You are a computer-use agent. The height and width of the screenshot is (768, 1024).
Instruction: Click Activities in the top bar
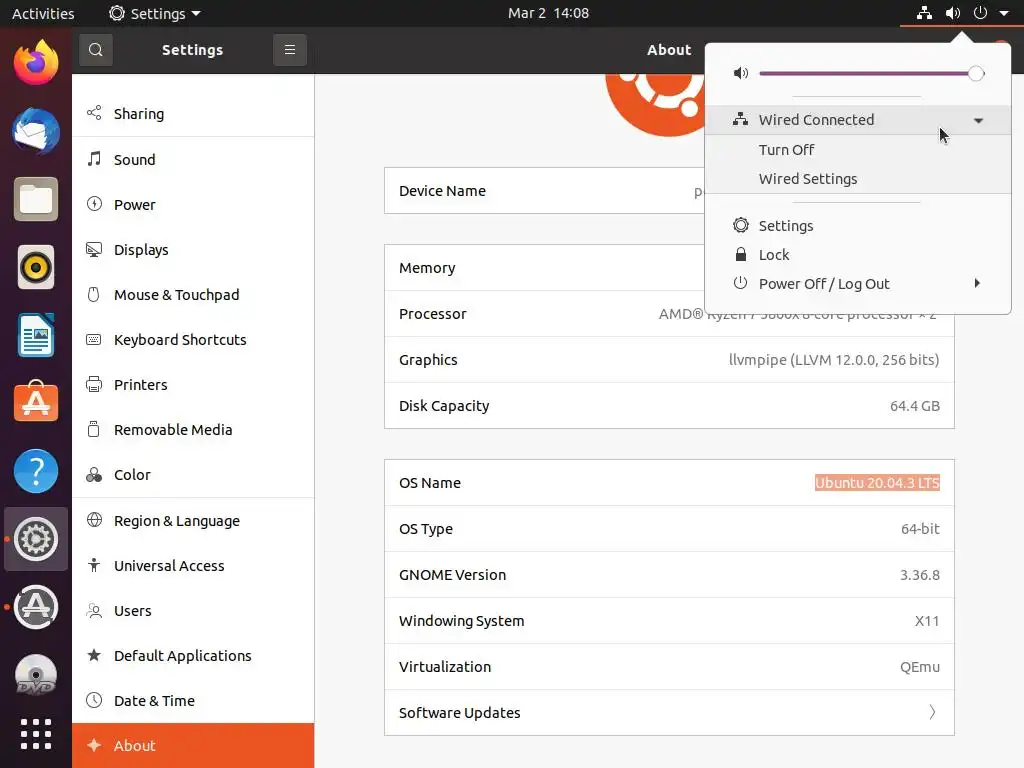click(x=43, y=13)
